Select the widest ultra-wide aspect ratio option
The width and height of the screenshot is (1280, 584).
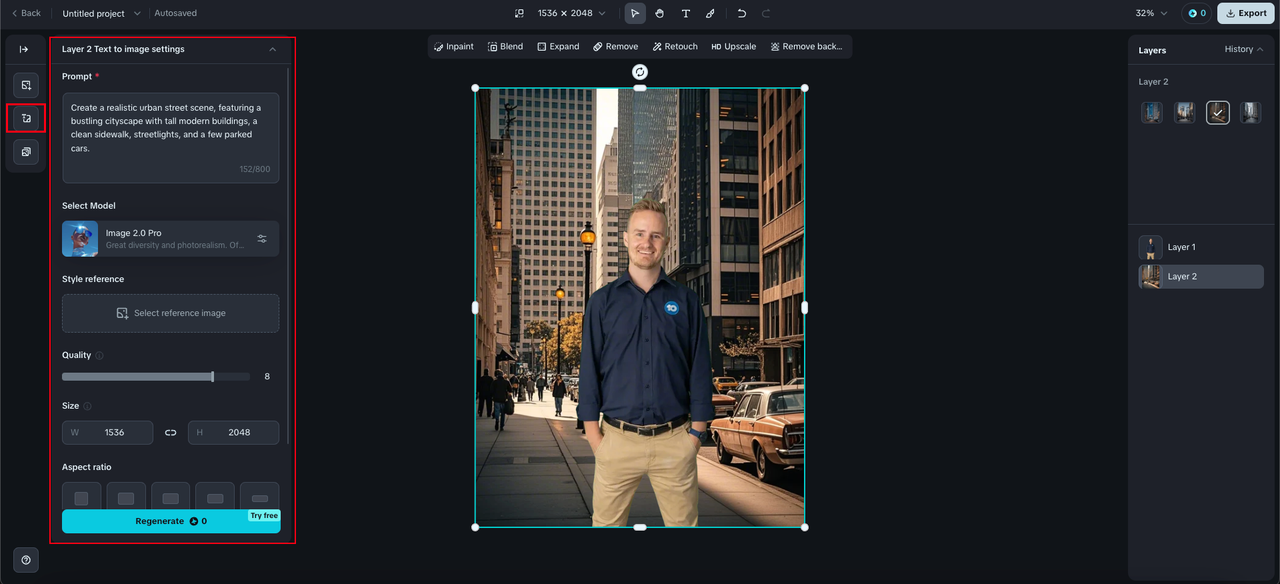pos(260,498)
